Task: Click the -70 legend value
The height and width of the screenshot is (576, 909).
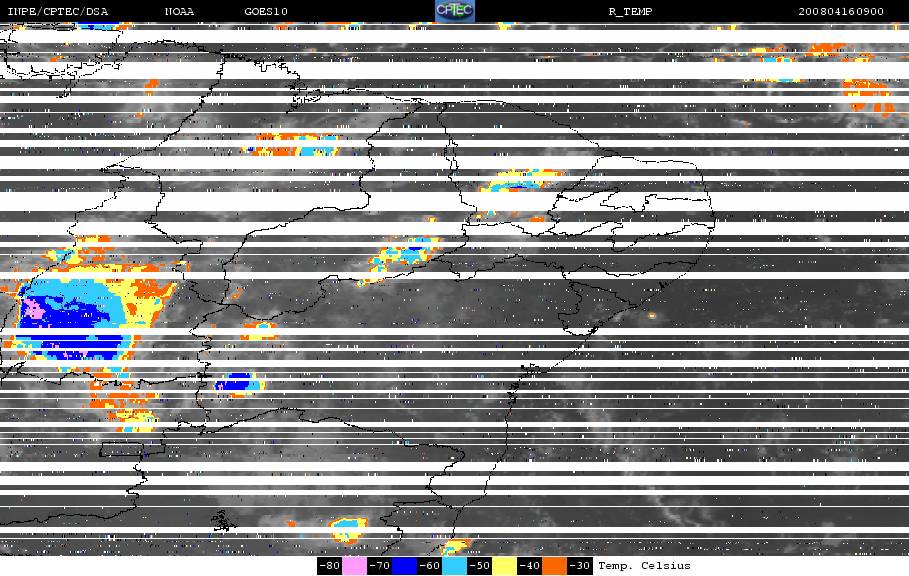Action: pyautogui.click(x=379, y=566)
